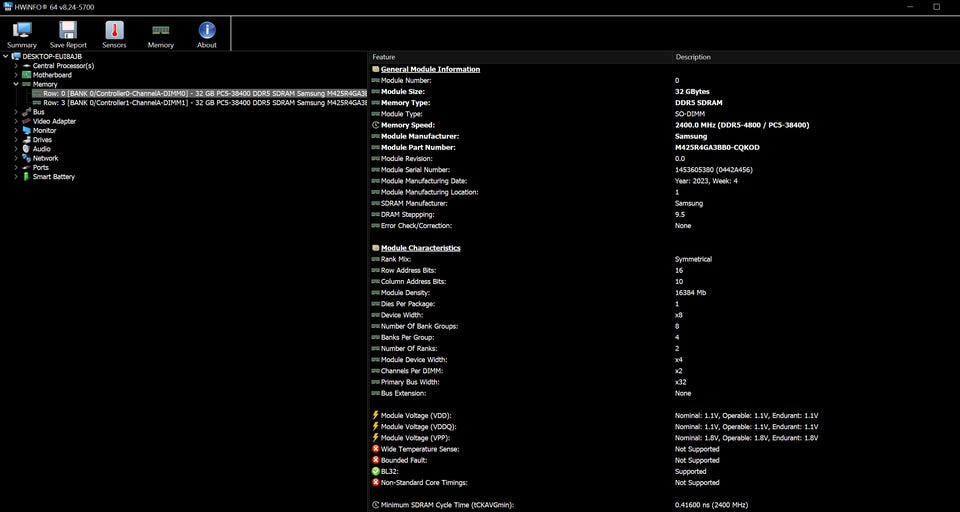Expand the Bus tree node
The width and height of the screenshot is (960, 512).
tap(17, 112)
